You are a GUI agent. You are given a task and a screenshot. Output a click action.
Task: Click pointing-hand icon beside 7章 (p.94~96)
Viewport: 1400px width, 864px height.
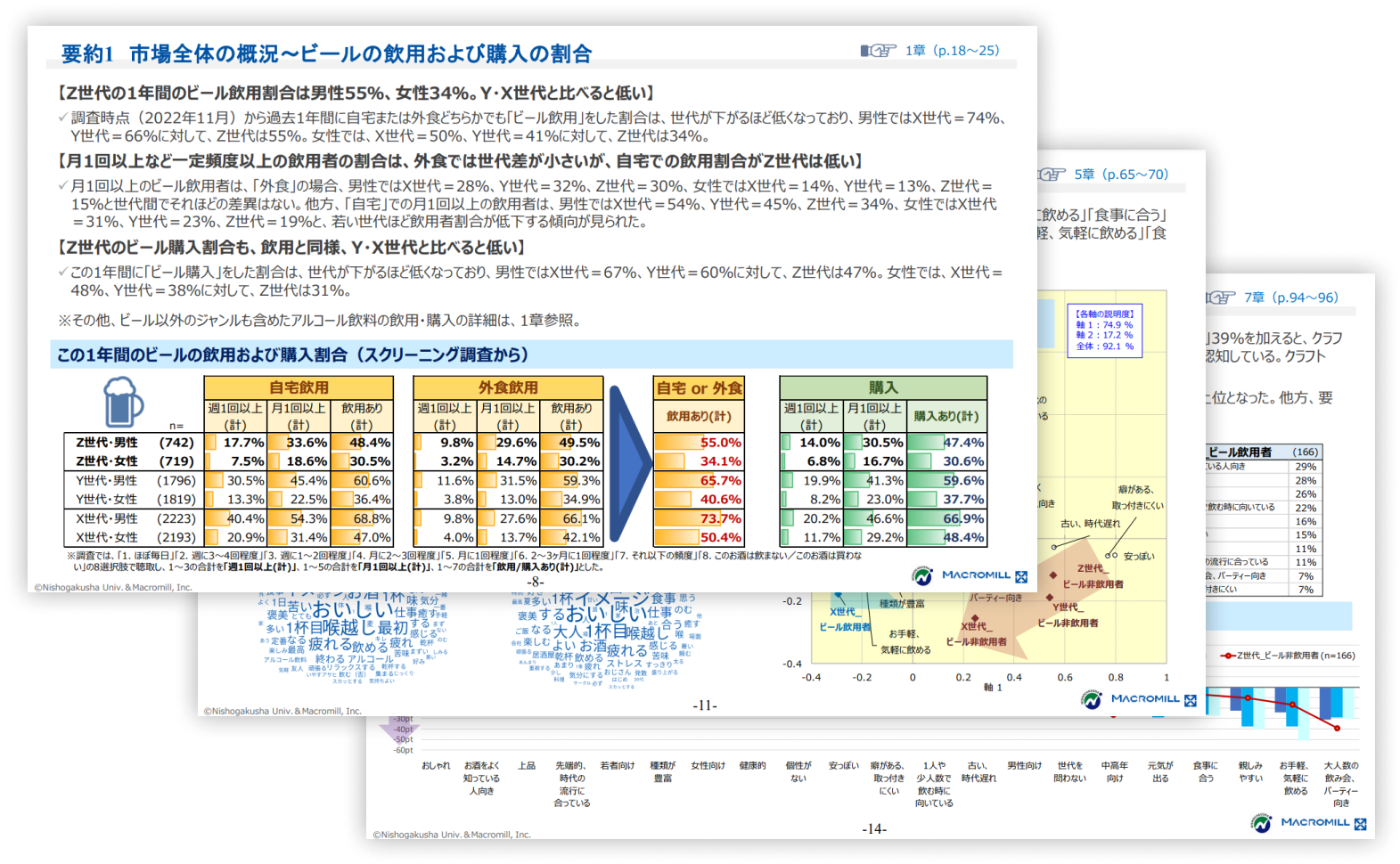pyautogui.click(x=1220, y=298)
